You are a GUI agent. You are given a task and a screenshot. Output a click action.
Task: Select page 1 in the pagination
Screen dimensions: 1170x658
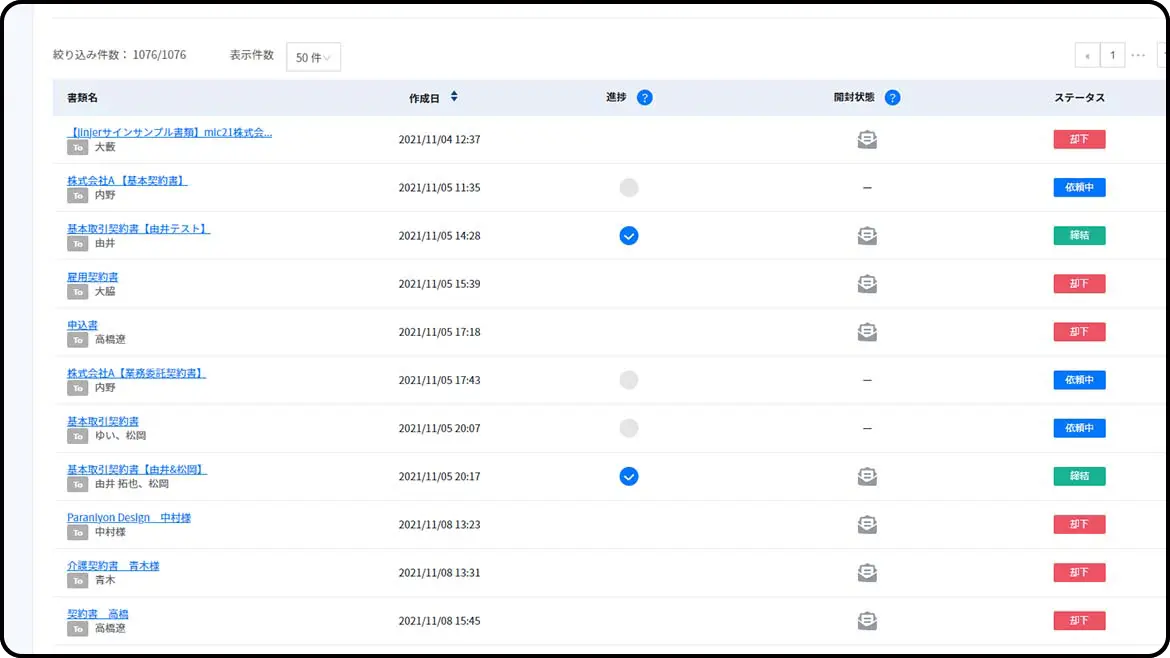[x=1112, y=55]
